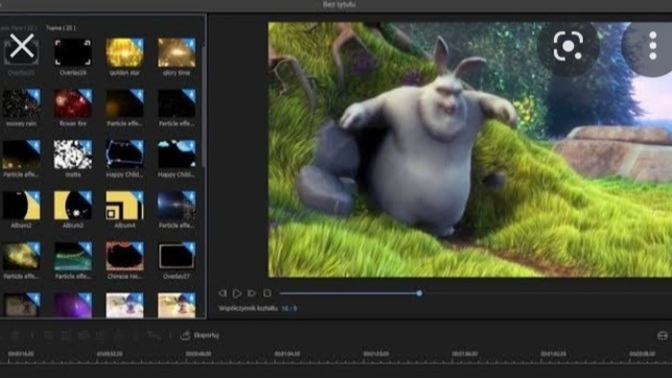Click the Big Buck Bunny video preview
Screen dimensions: 672x378
(470, 150)
